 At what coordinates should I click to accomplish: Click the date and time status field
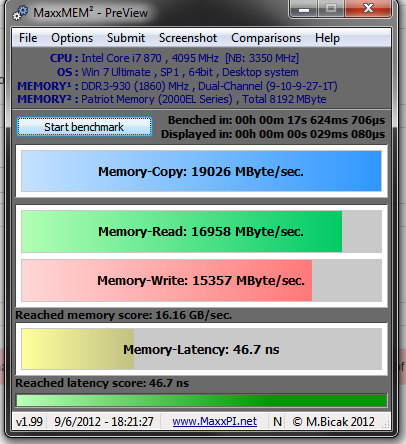104,422
